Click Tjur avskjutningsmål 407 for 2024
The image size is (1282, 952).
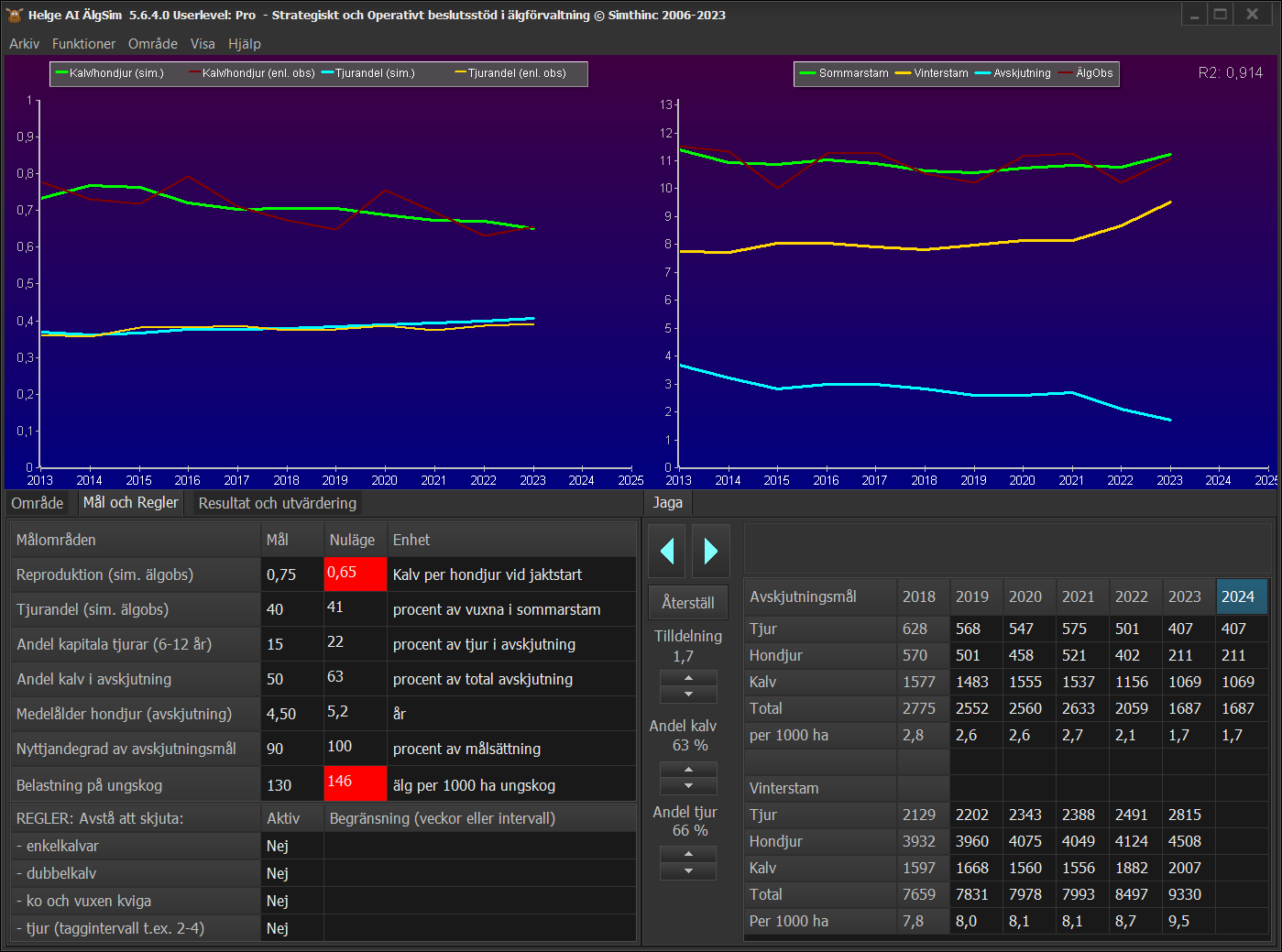coord(1243,629)
